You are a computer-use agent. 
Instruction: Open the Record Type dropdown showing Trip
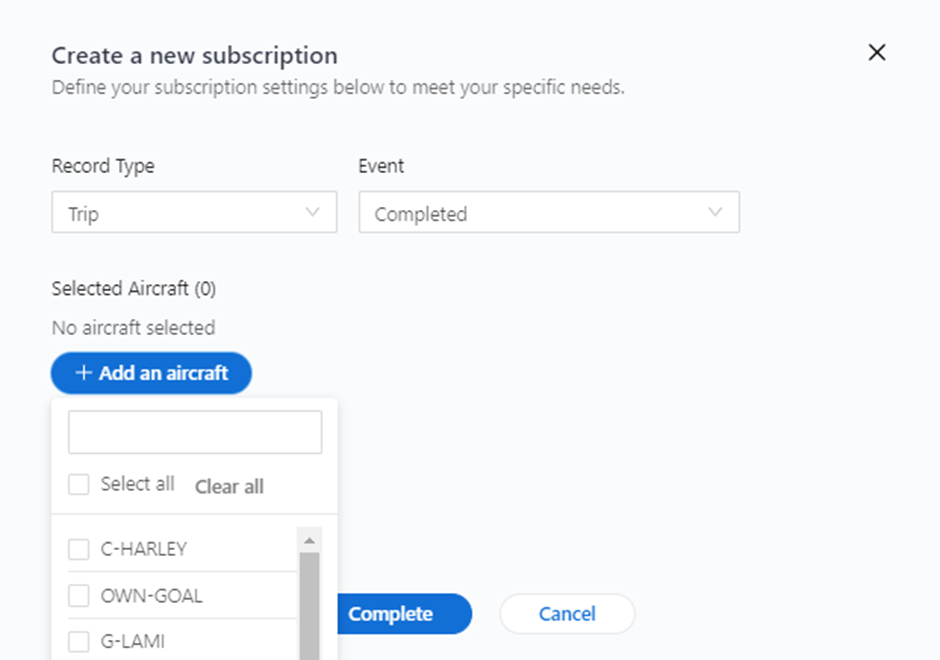coord(194,212)
